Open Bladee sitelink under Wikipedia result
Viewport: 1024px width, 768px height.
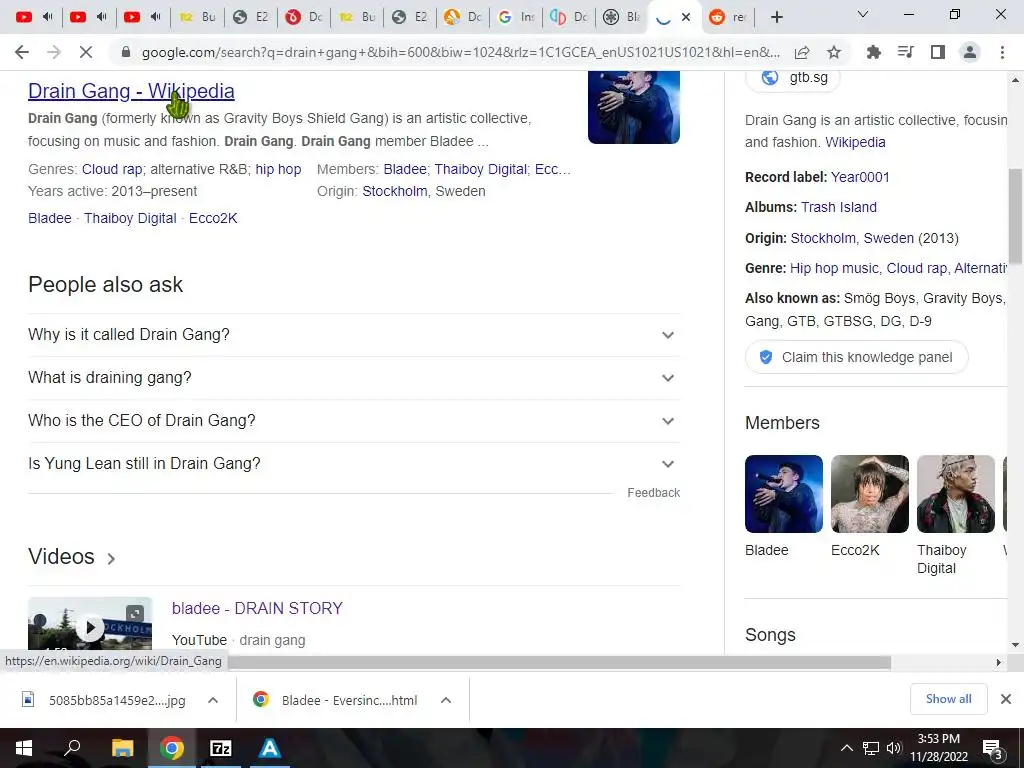(x=50, y=218)
